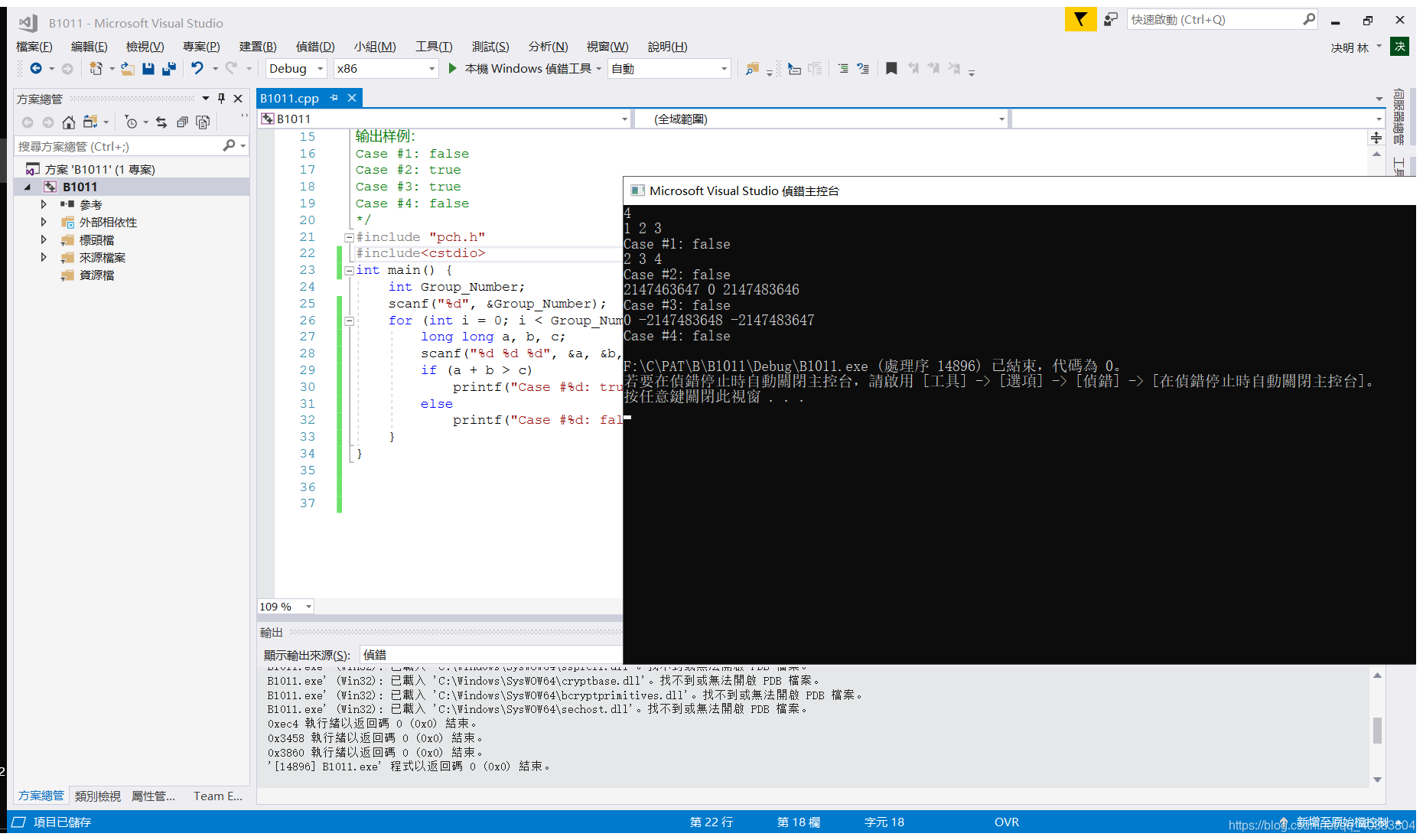Show all files in Solution Explorer
This screenshot has width=1423, height=840.
tap(203, 122)
